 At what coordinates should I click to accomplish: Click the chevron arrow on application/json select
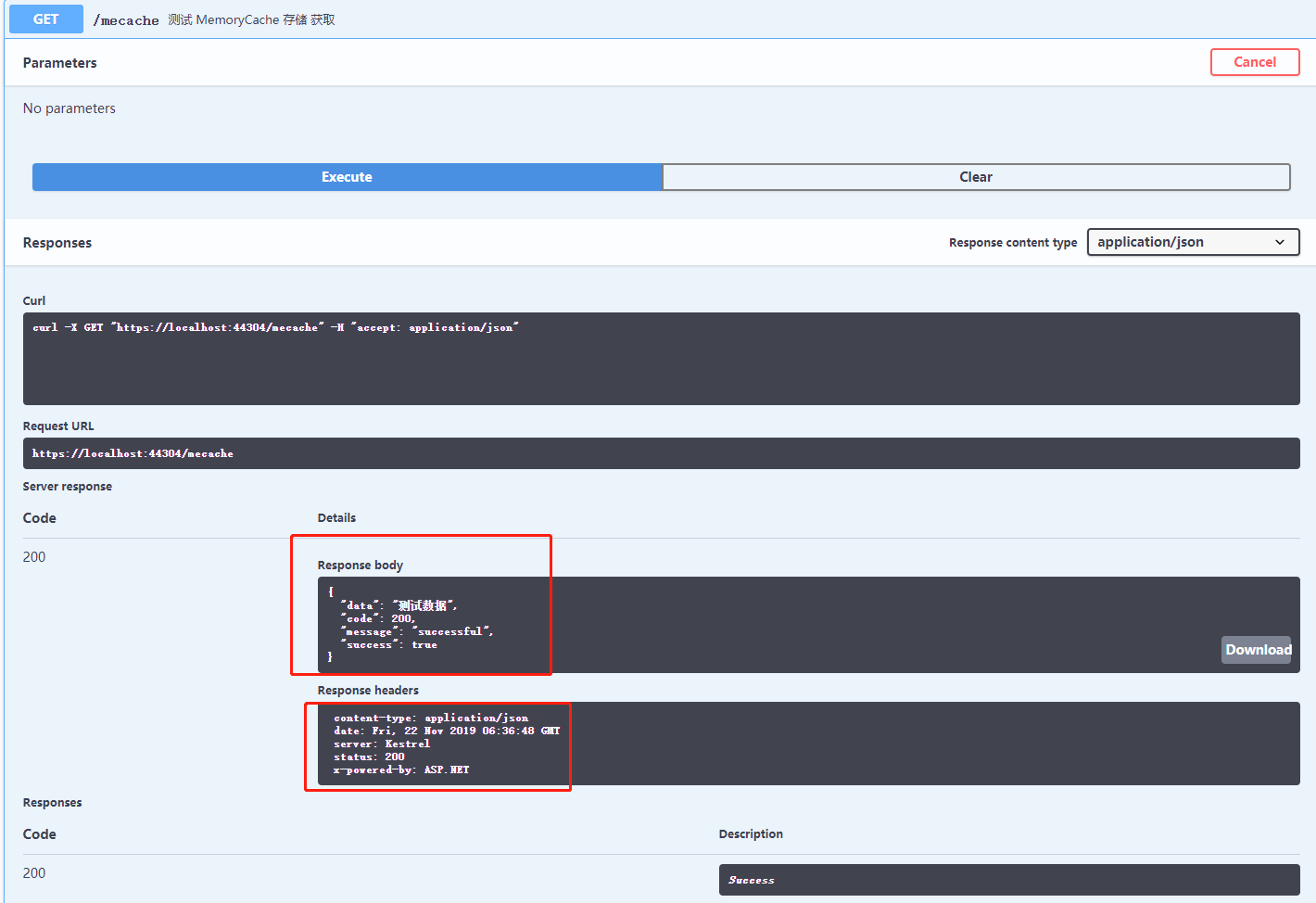(1280, 242)
